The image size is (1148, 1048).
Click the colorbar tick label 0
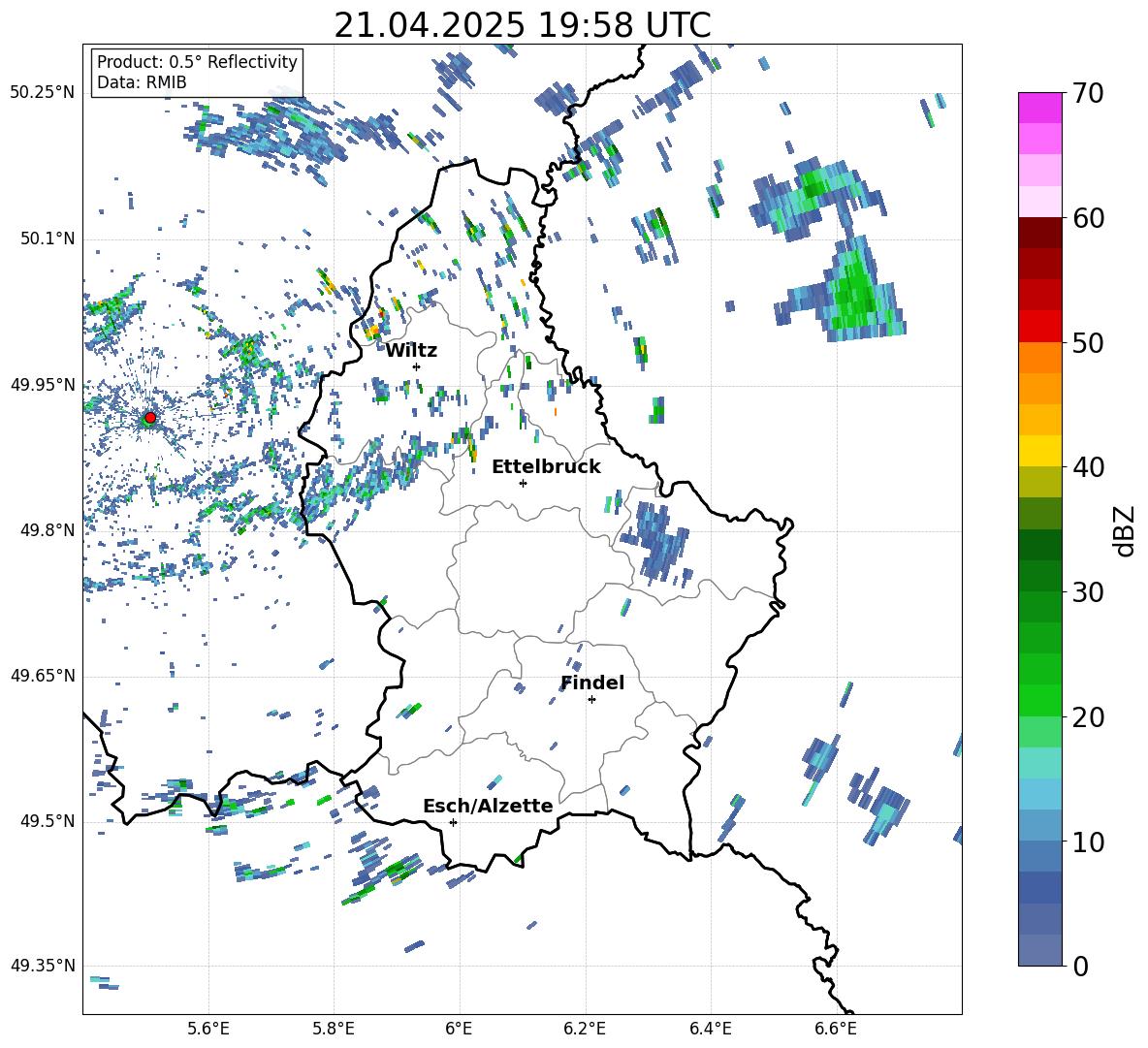pos(1080,966)
